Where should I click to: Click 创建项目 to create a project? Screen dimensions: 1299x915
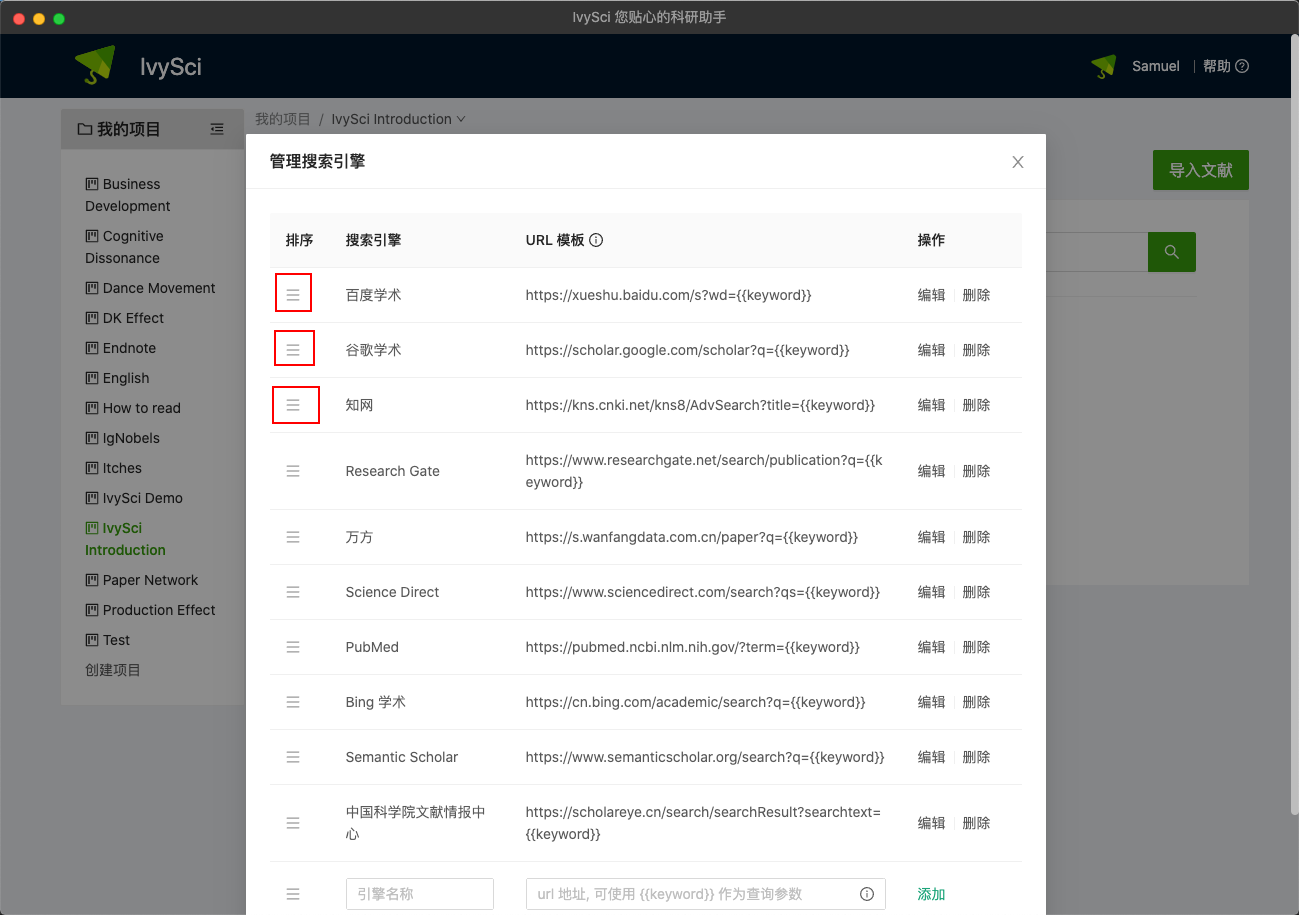pyautogui.click(x=113, y=670)
